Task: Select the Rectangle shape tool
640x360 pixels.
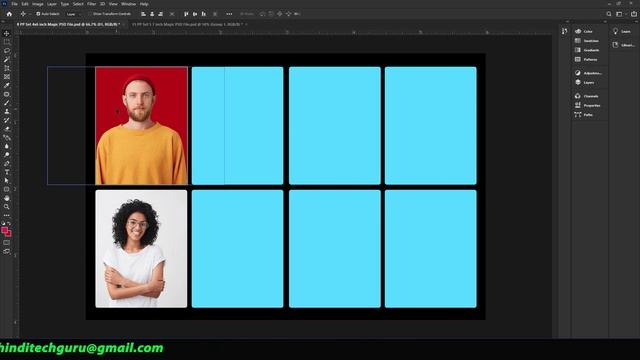Action: click(7, 189)
